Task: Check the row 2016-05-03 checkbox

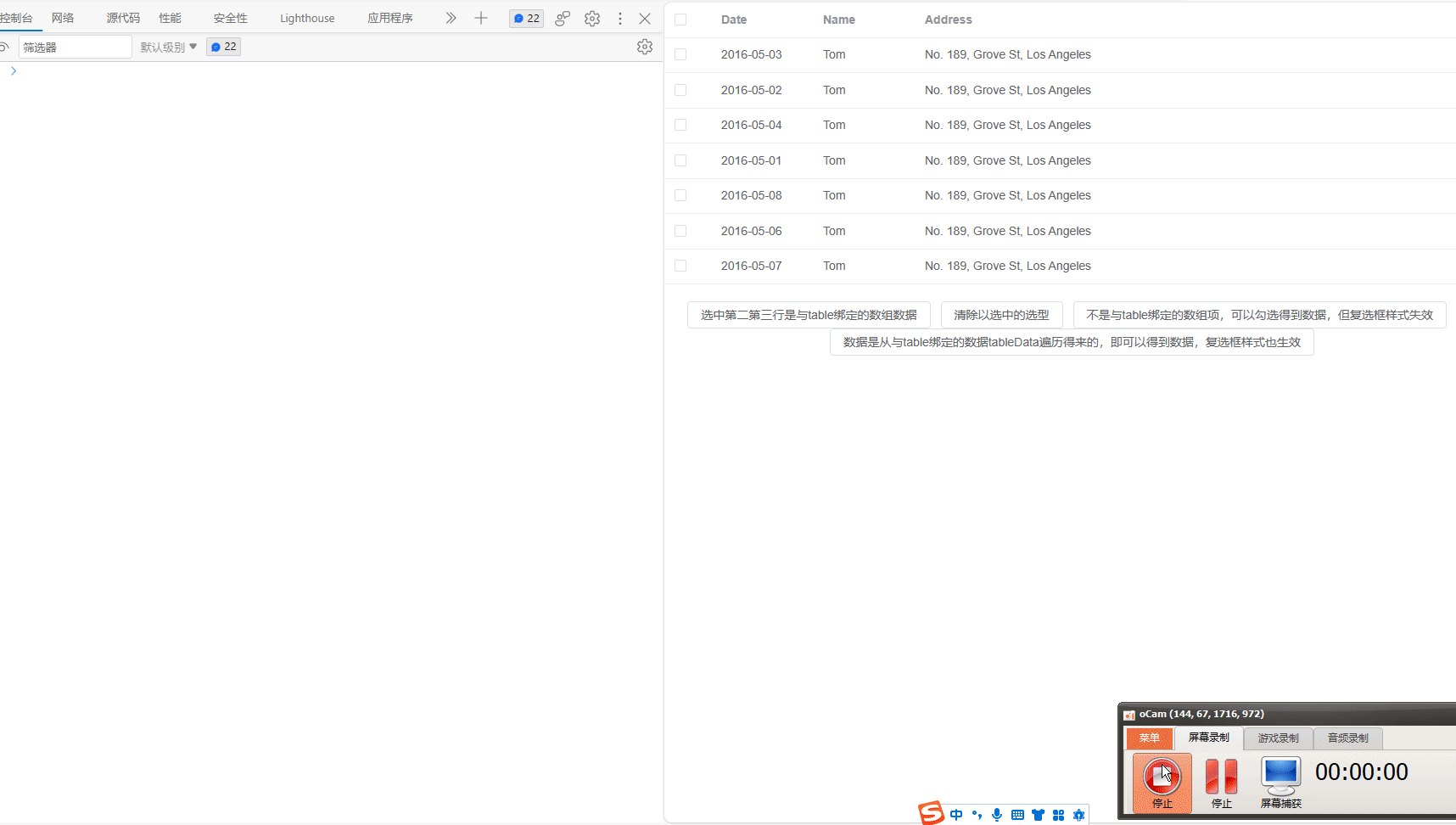Action: pos(680,54)
